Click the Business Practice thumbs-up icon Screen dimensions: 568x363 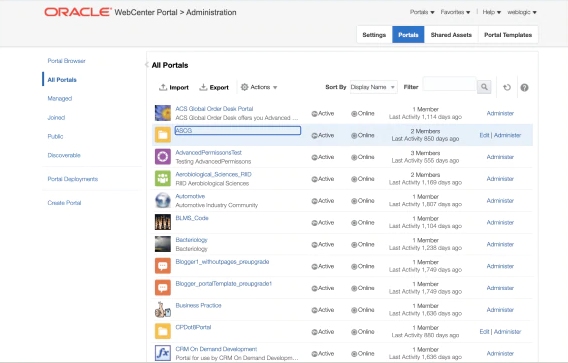coord(163,309)
